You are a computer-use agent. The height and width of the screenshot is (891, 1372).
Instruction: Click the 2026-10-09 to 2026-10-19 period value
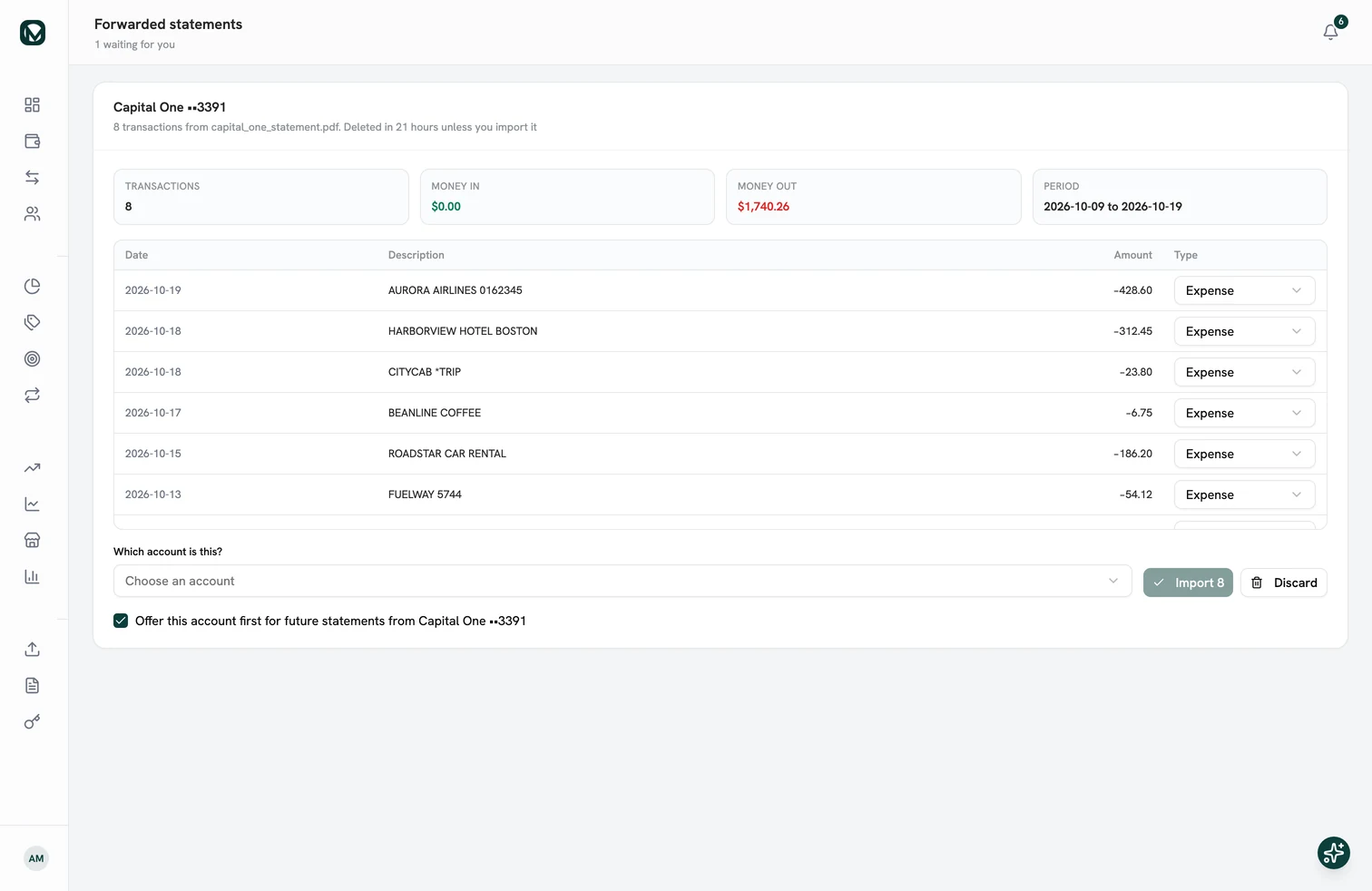pyautogui.click(x=1112, y=207)
